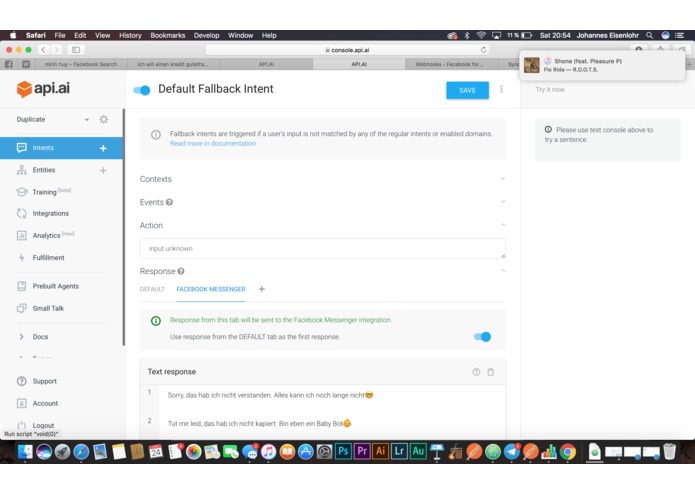
Task: Launch Lightroom from the dock
Action: tap(399, 451)
